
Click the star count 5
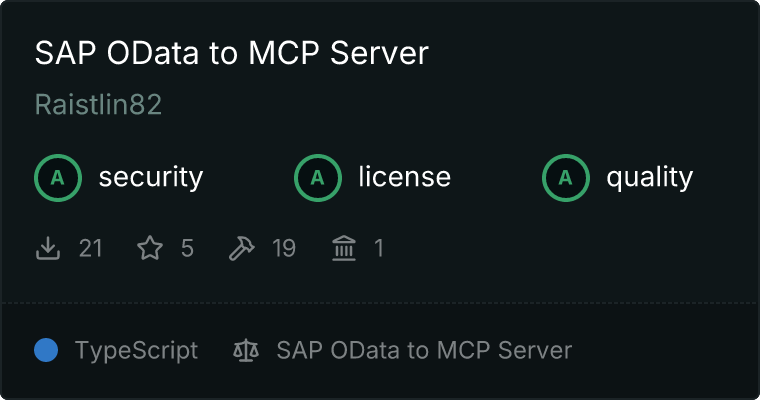[187, 248]
